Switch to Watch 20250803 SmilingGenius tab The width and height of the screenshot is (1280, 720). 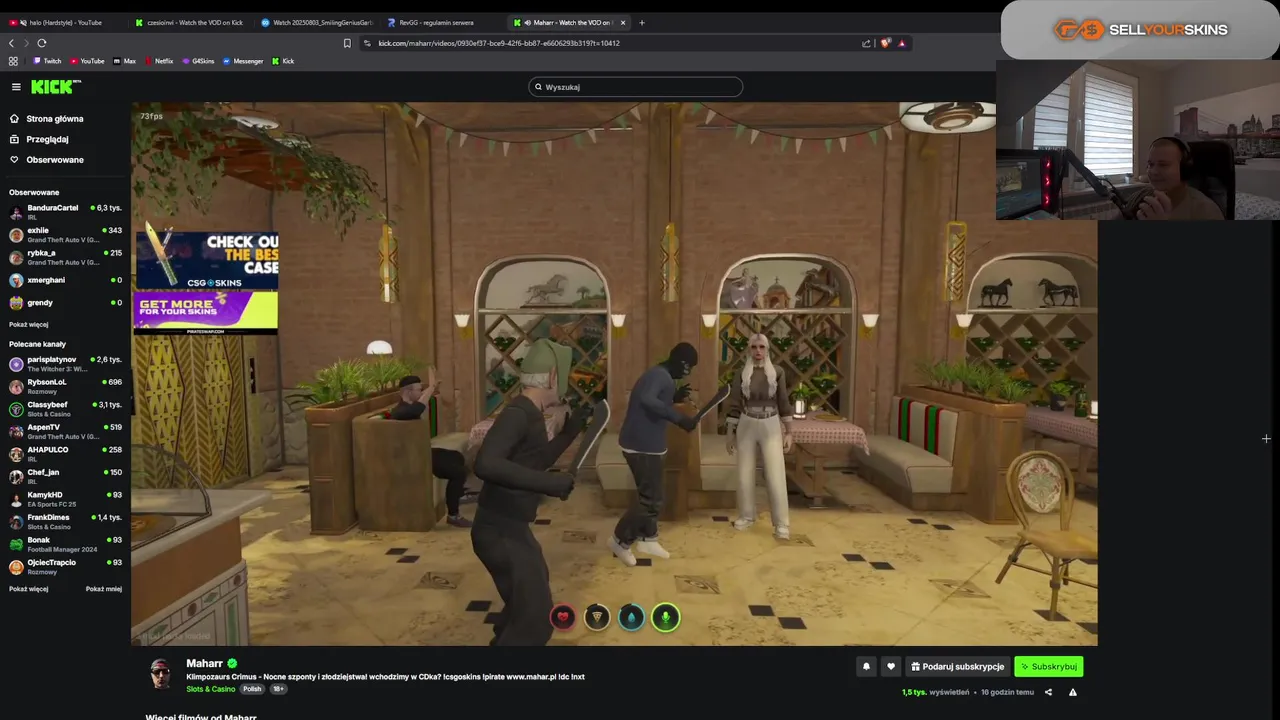click(x=317, y=22)
